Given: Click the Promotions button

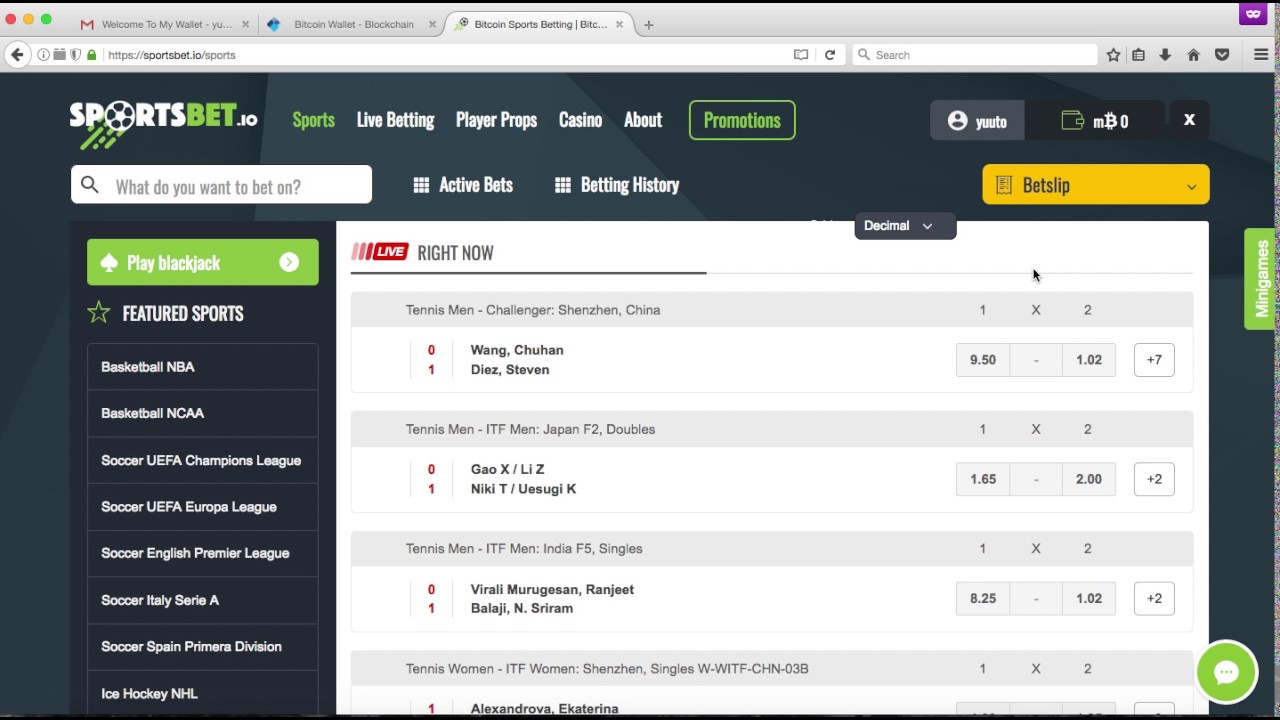Looking at the screenshot, I should (x=742, y=120).
